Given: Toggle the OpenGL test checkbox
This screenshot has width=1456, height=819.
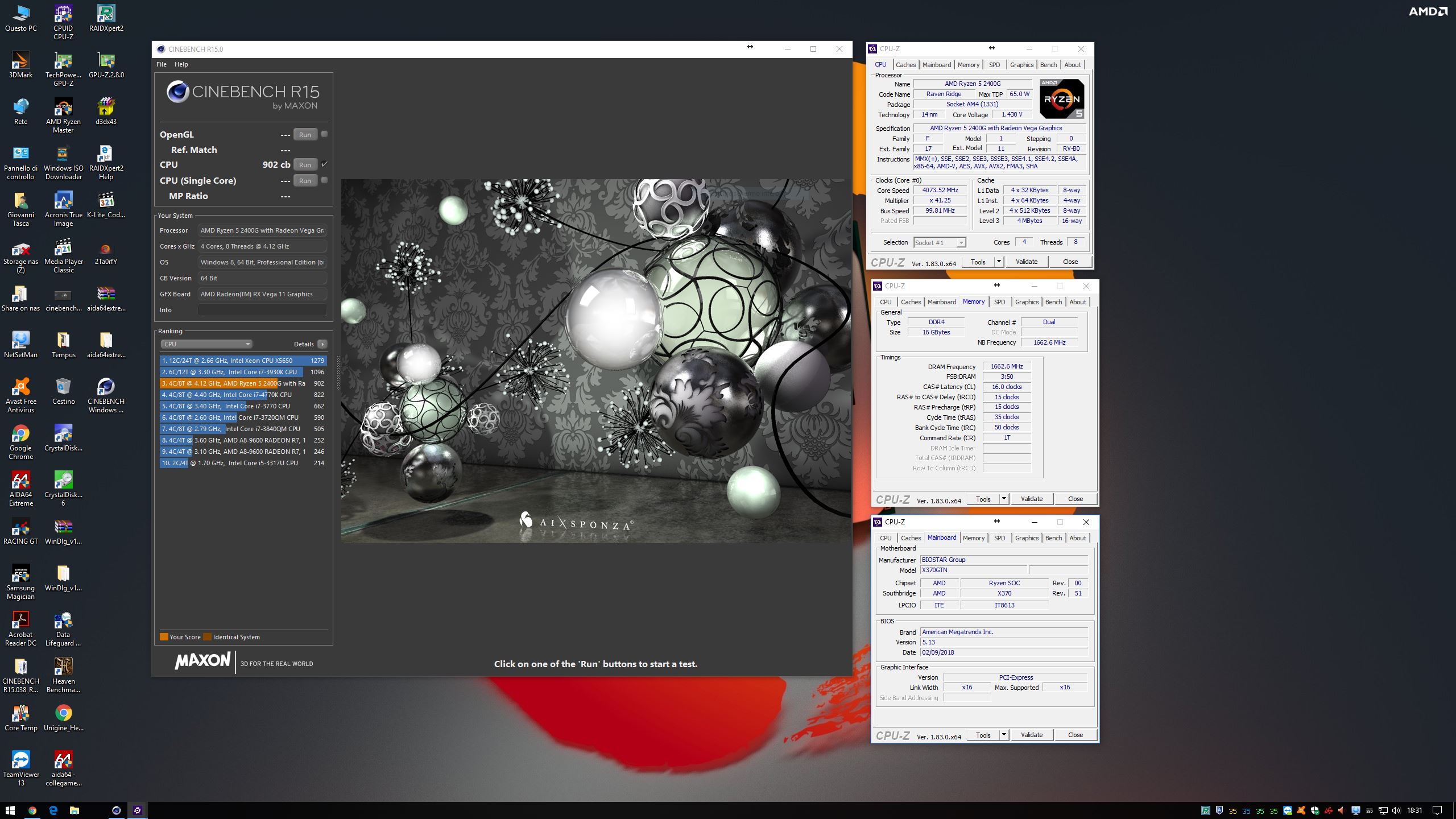Looking at the screenshot, I should click(x=324, y=134).
